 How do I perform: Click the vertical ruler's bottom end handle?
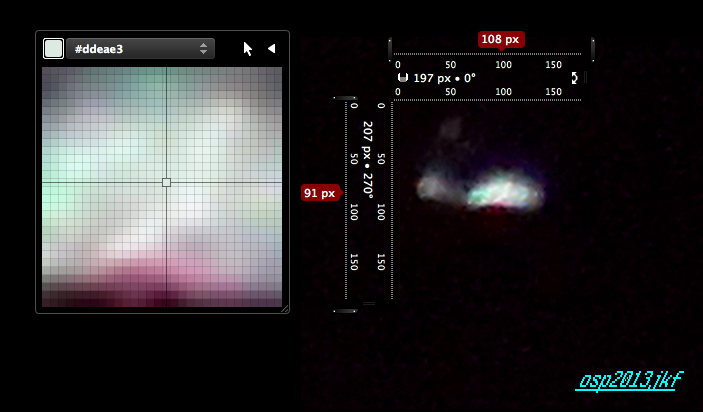[345, 311]
